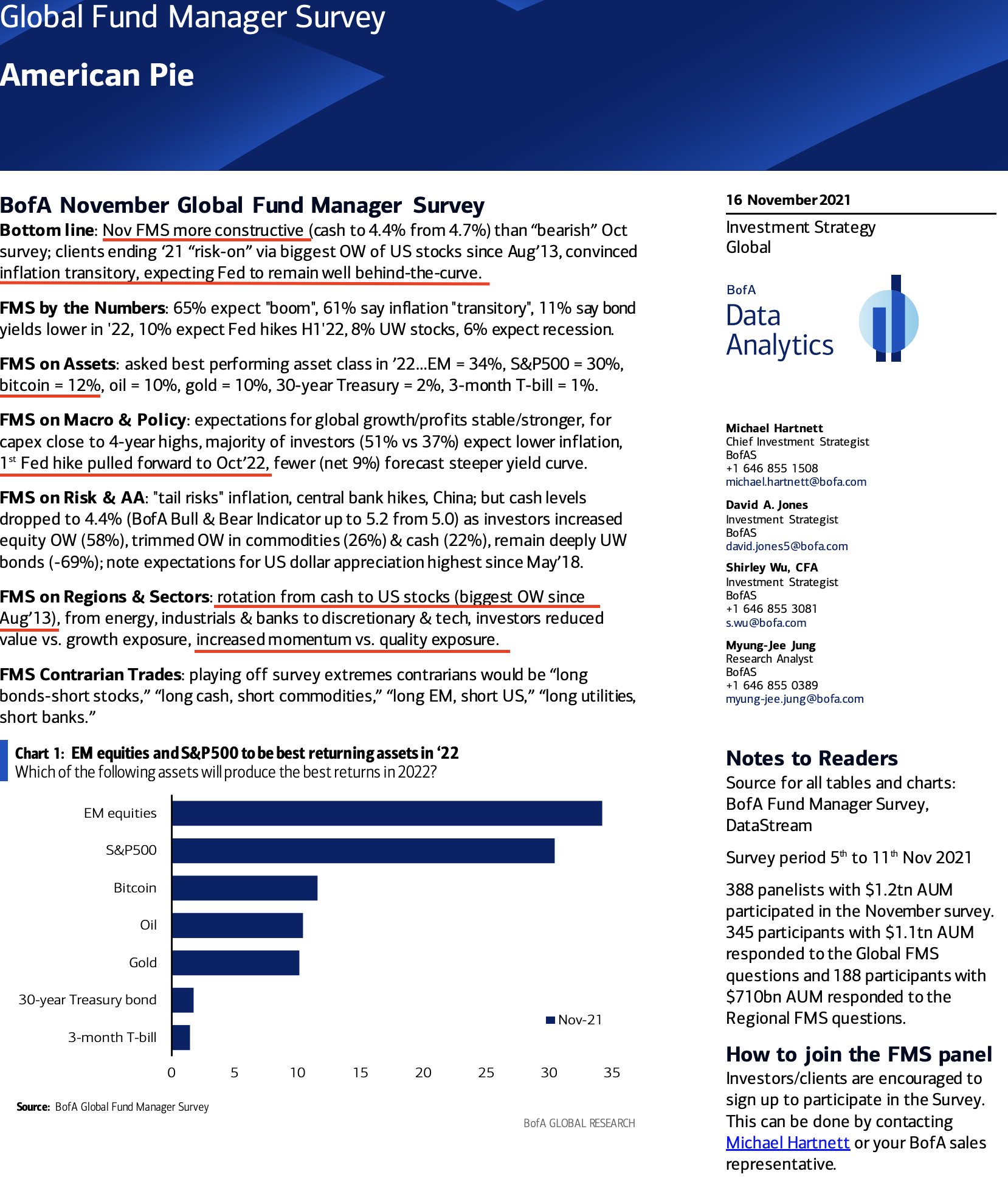Click the 'BofA November Global Fund Manager Survey' heading

[243, 205]
